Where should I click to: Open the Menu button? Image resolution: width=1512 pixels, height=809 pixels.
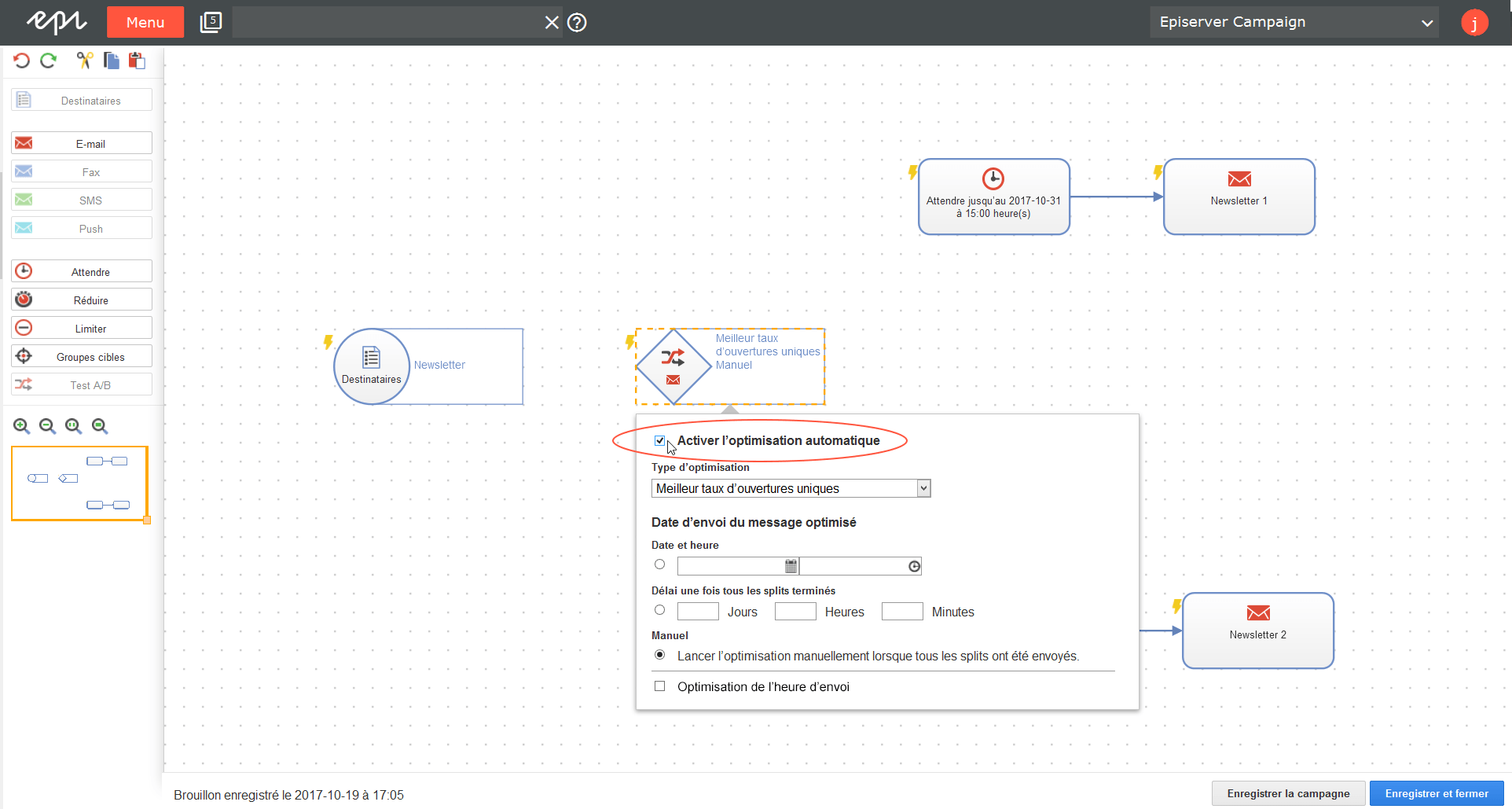click(145, 22)
